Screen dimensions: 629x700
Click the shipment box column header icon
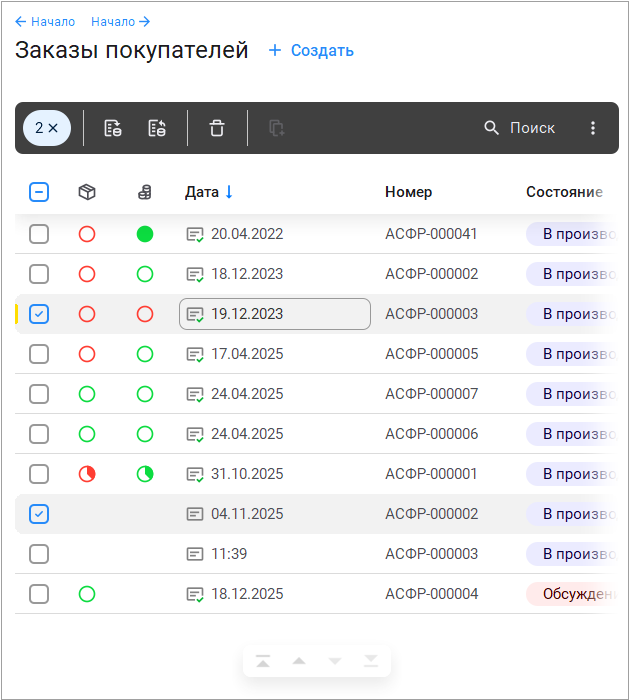[x=87, y=192]
